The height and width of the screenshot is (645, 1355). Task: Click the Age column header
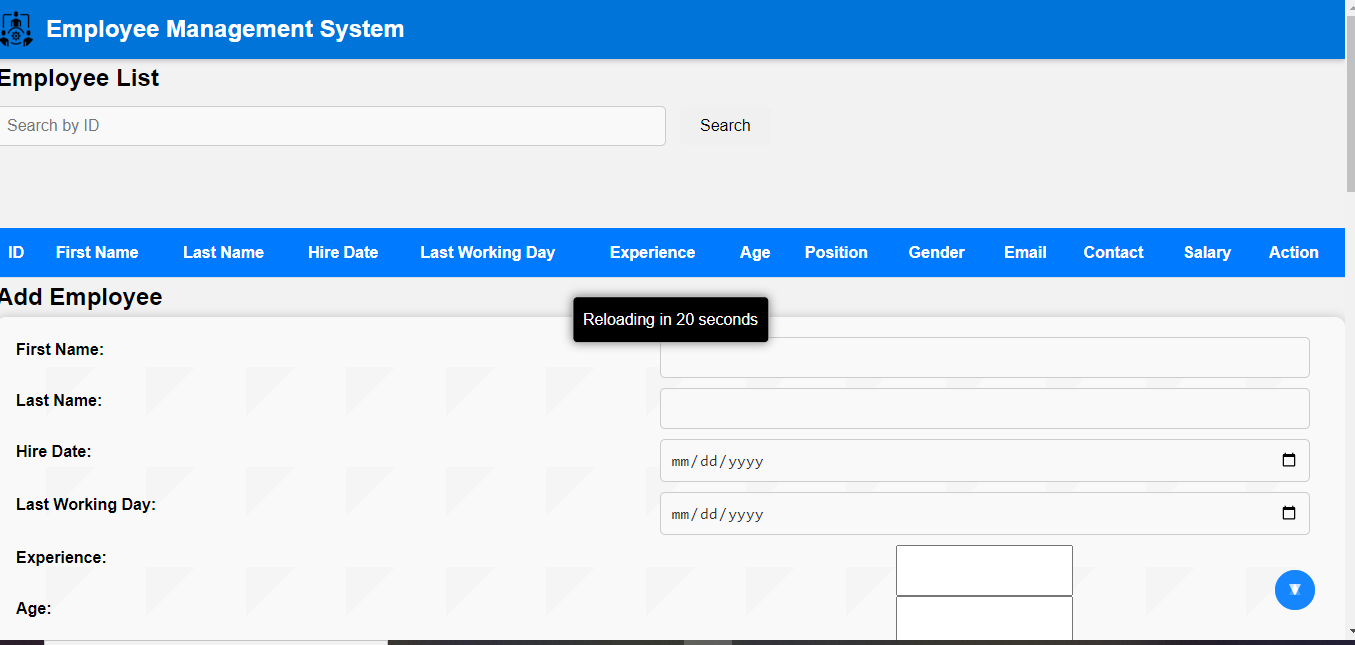pos(755,253)
